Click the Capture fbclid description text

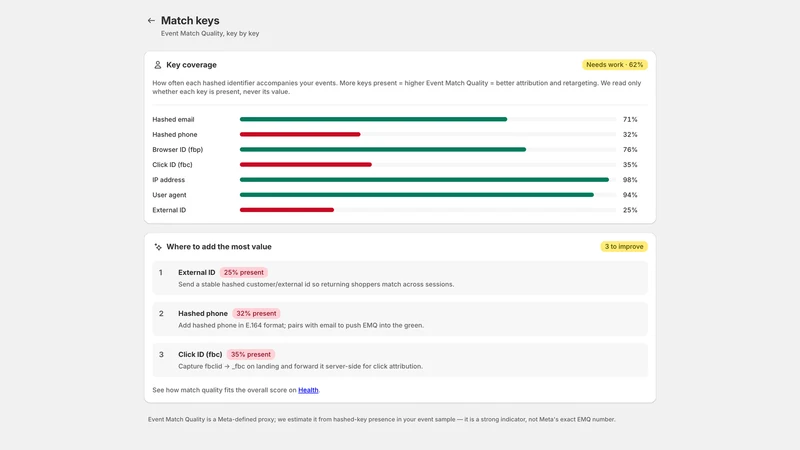pyautogui.click(x=300, y=366)
